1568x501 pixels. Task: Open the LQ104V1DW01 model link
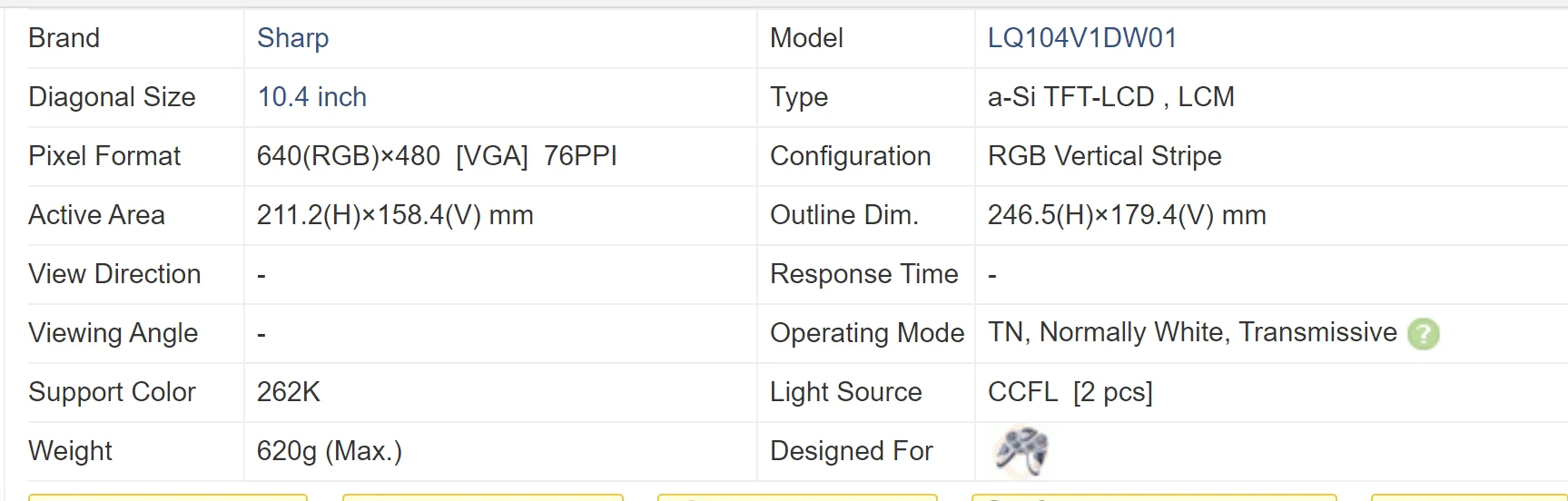tap(1082, 38)
